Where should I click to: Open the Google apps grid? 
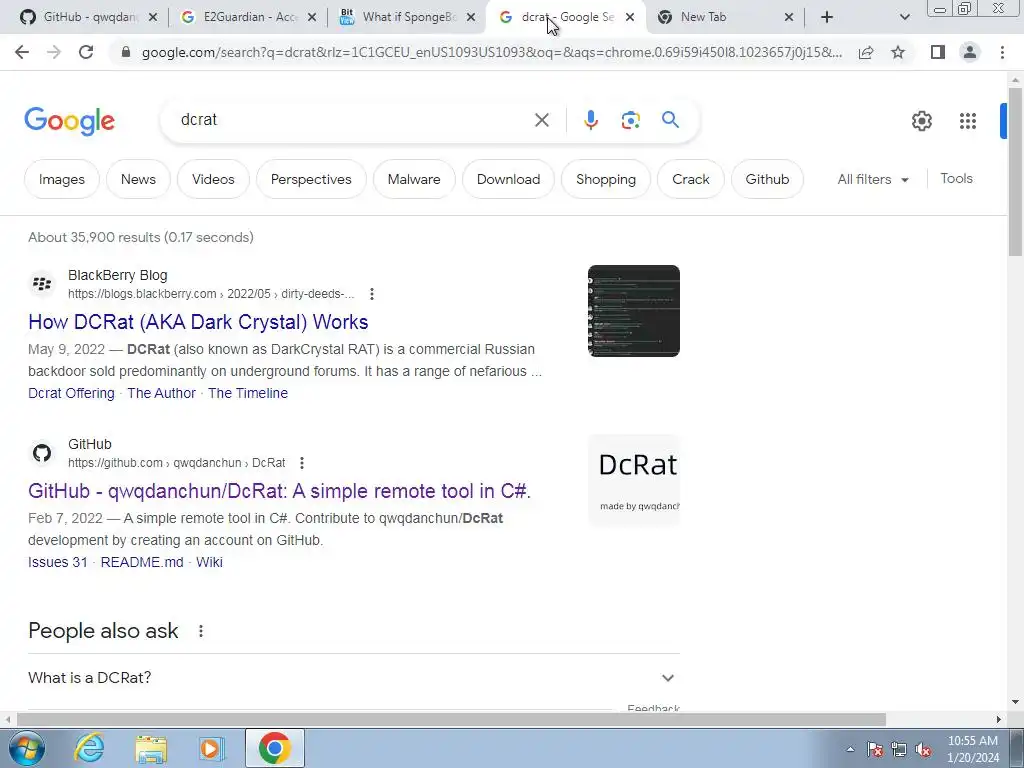(x=968, y=121)
